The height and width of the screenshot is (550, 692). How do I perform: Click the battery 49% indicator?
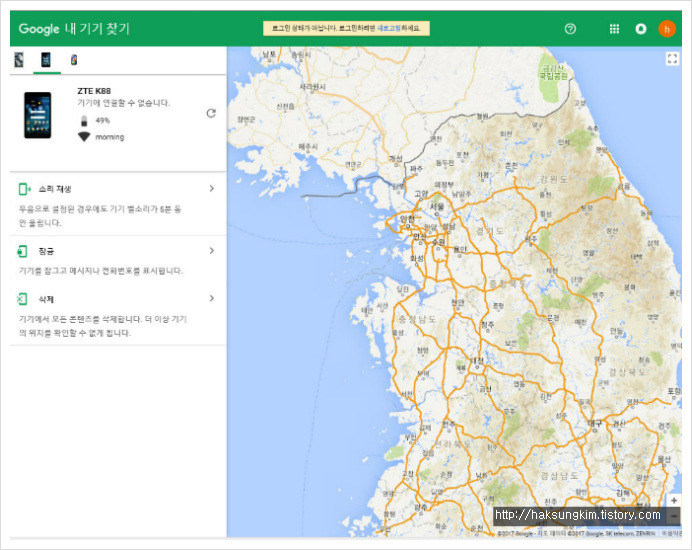[96, 120]
